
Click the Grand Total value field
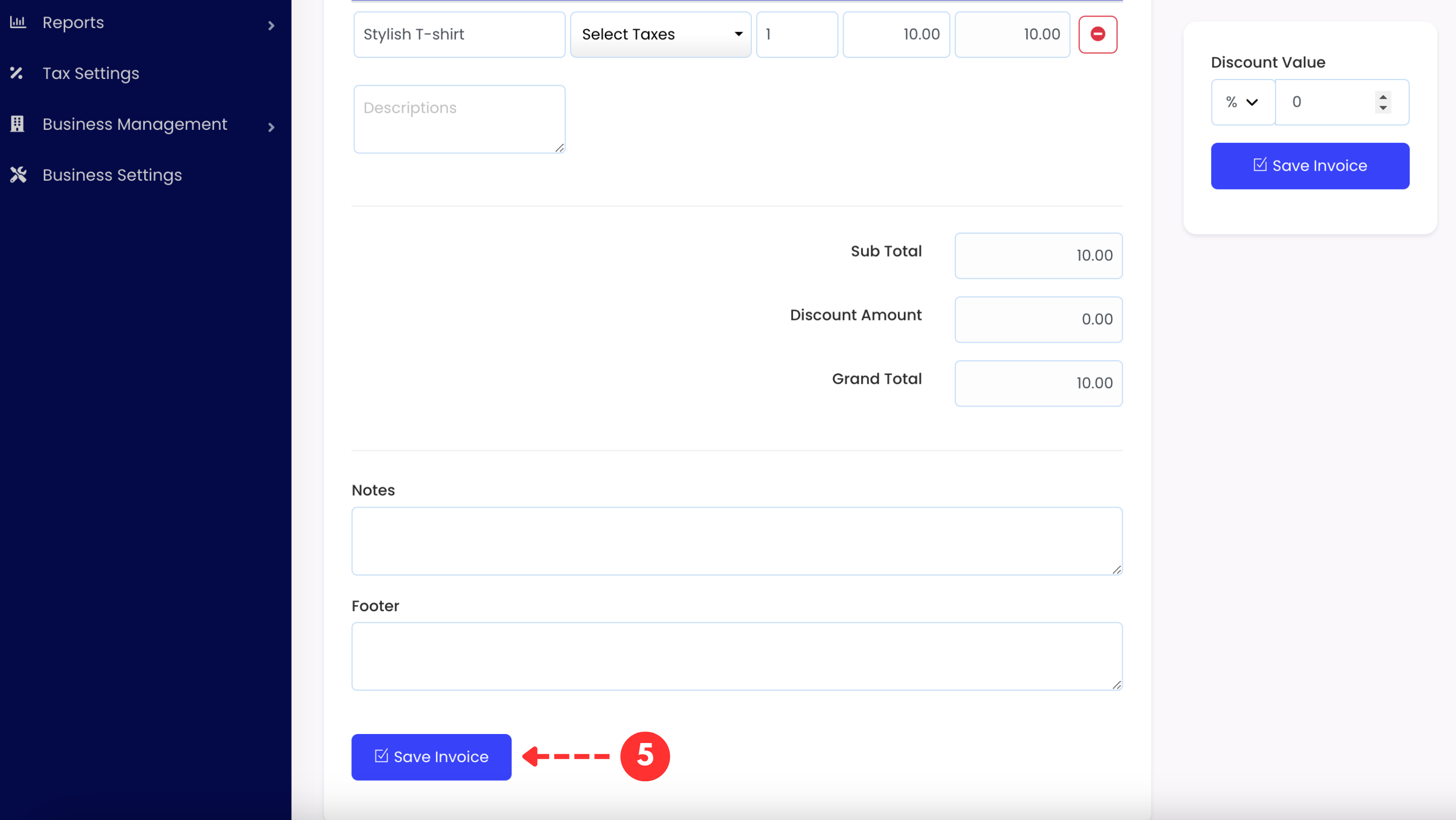click(1038, 383)
